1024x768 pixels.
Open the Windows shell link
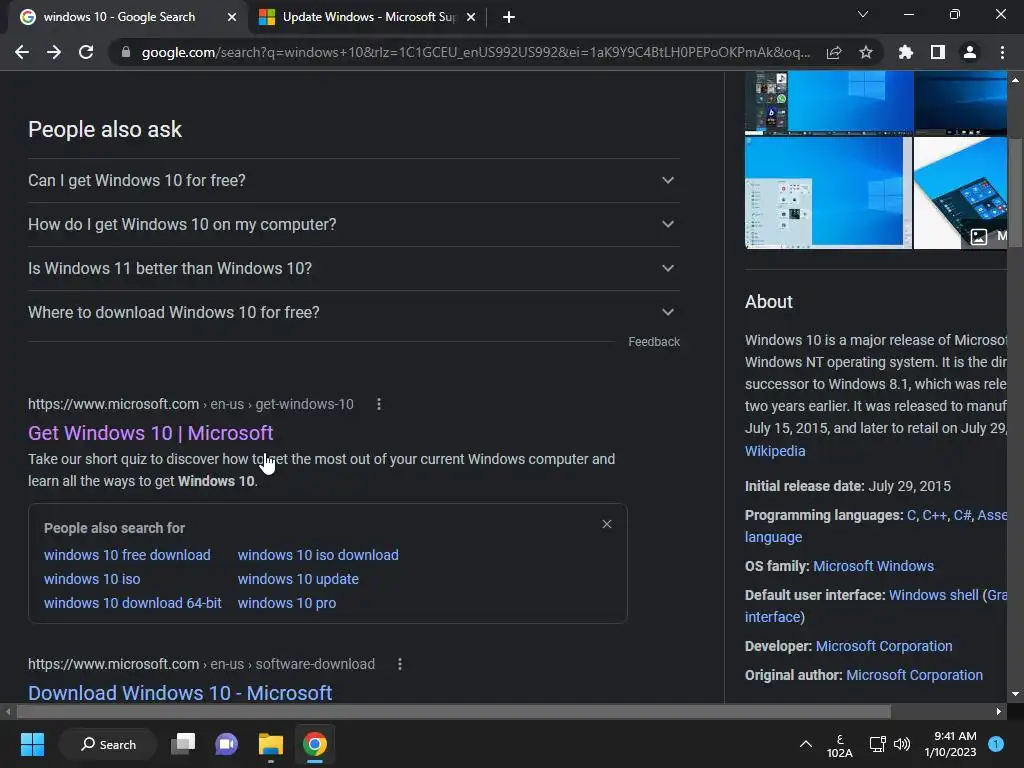[933, 595]
